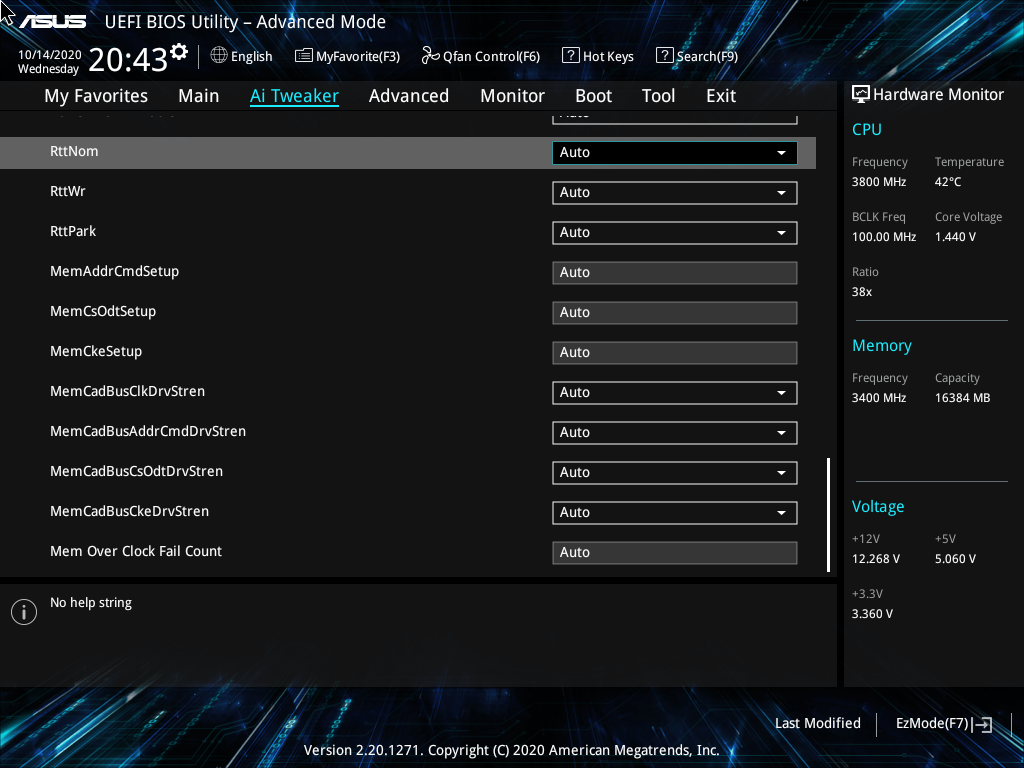1024x768 pixels.
Task: Click the Hot Keys question icon
Action: [570, 56]
